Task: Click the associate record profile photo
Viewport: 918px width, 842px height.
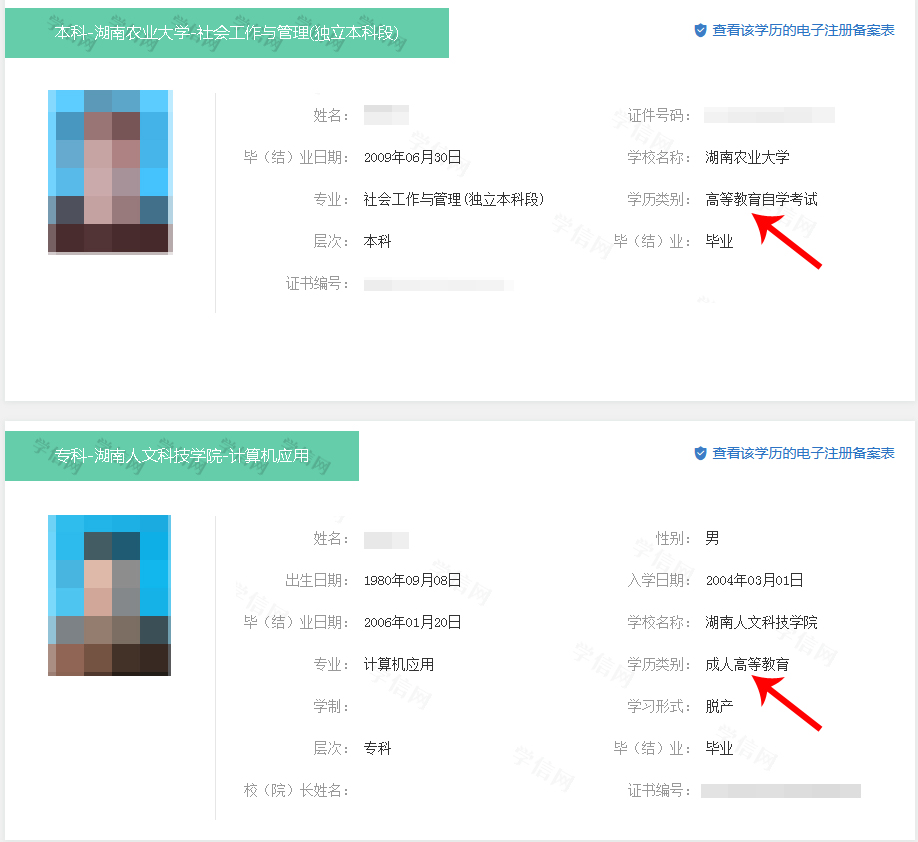Action: pyautogui.click(x=109, y=595)
